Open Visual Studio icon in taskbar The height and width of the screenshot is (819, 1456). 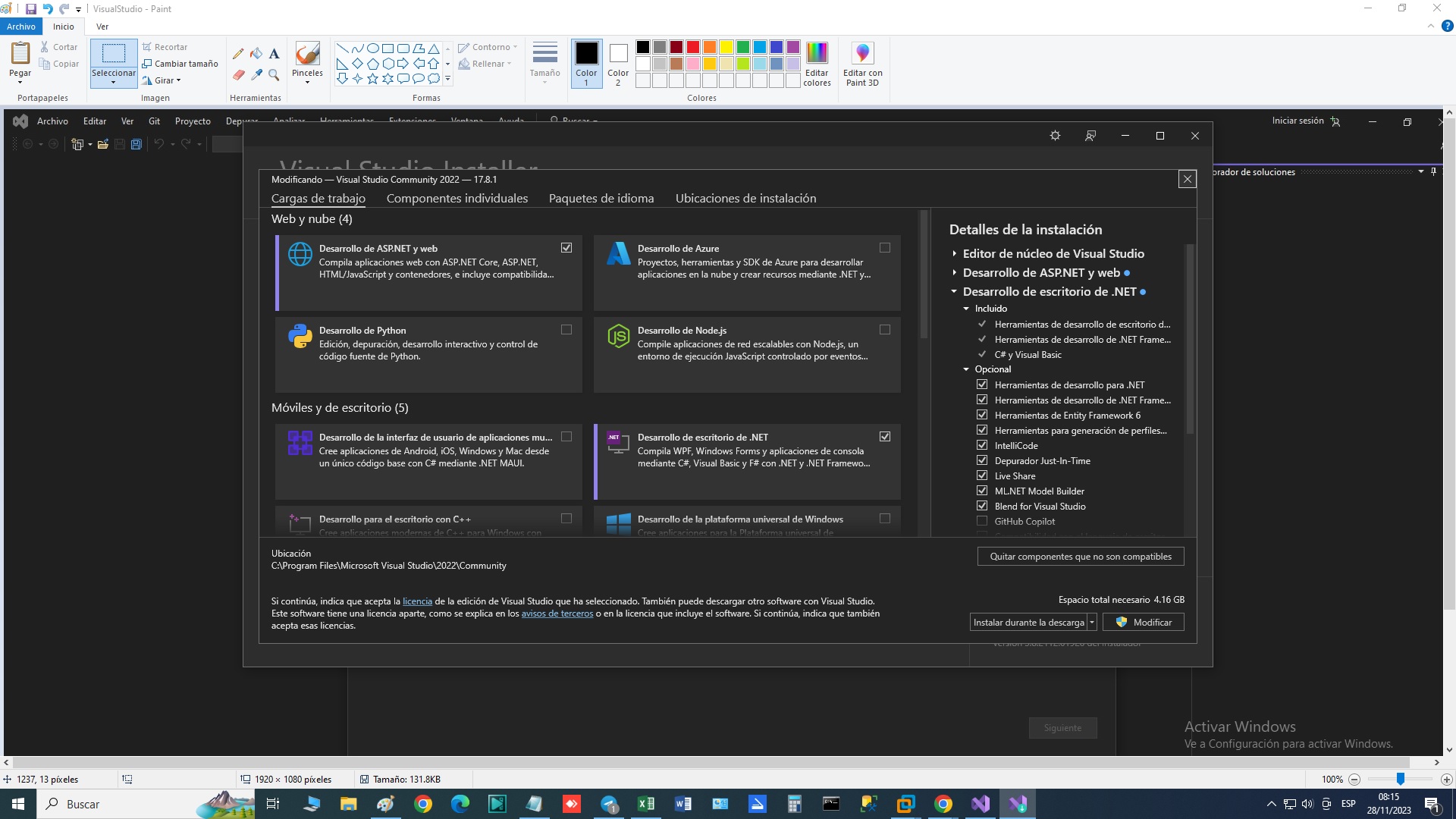click(981, 804)
